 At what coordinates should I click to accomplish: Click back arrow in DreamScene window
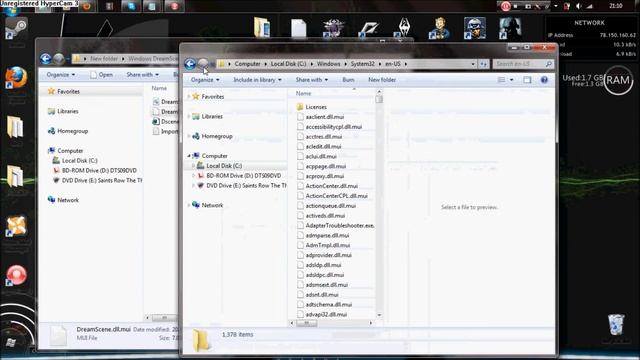pos(46,59)
